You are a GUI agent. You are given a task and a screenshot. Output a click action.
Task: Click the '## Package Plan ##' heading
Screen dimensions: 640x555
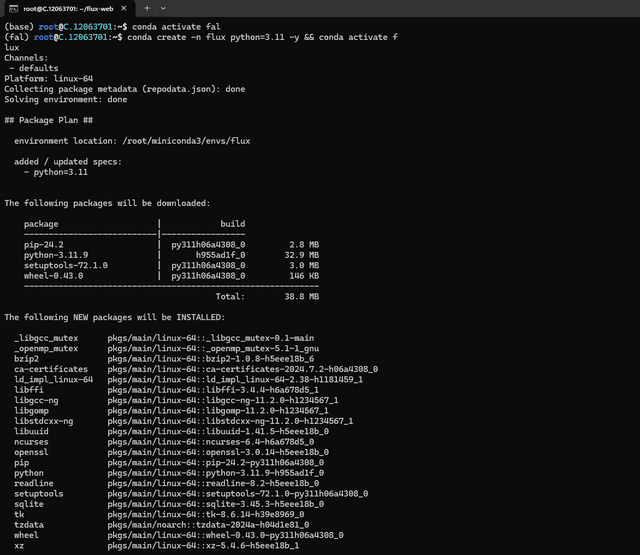point(49,120)
